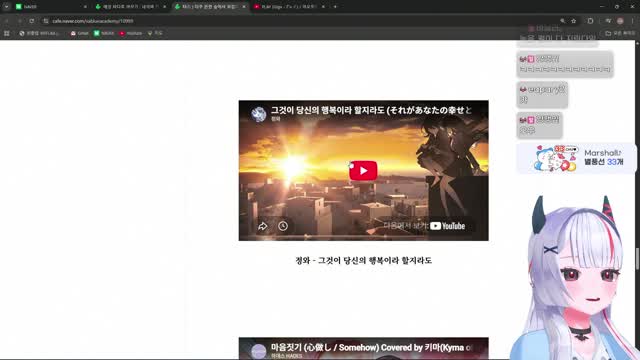Open the all bookmarks folder
The height and width of the screenshot is (360, 640).
point(620,33)
